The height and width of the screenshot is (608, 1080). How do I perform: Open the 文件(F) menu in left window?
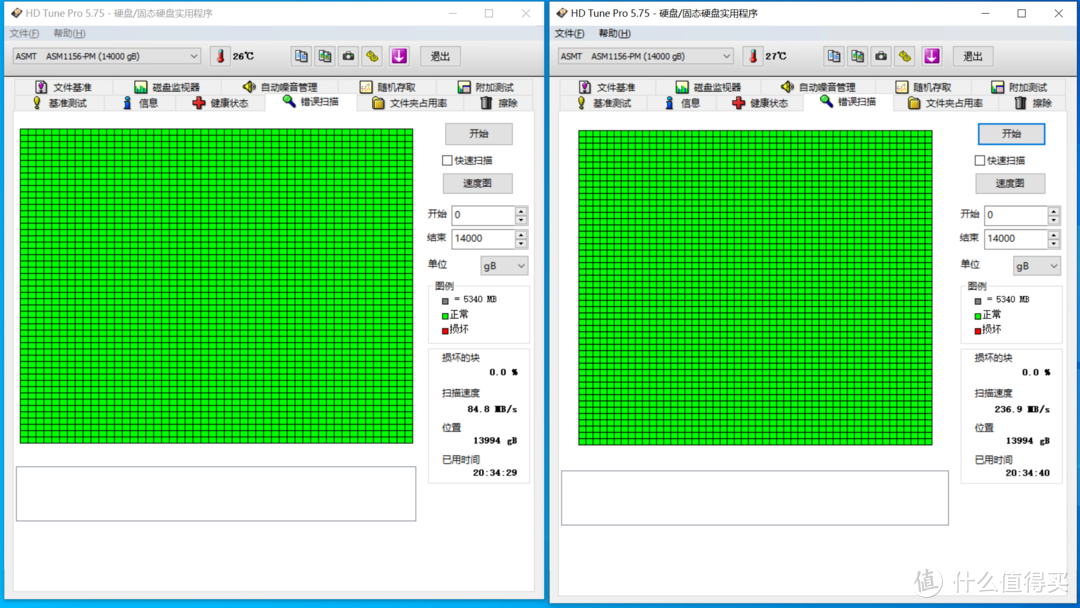[x=24, y=33]
